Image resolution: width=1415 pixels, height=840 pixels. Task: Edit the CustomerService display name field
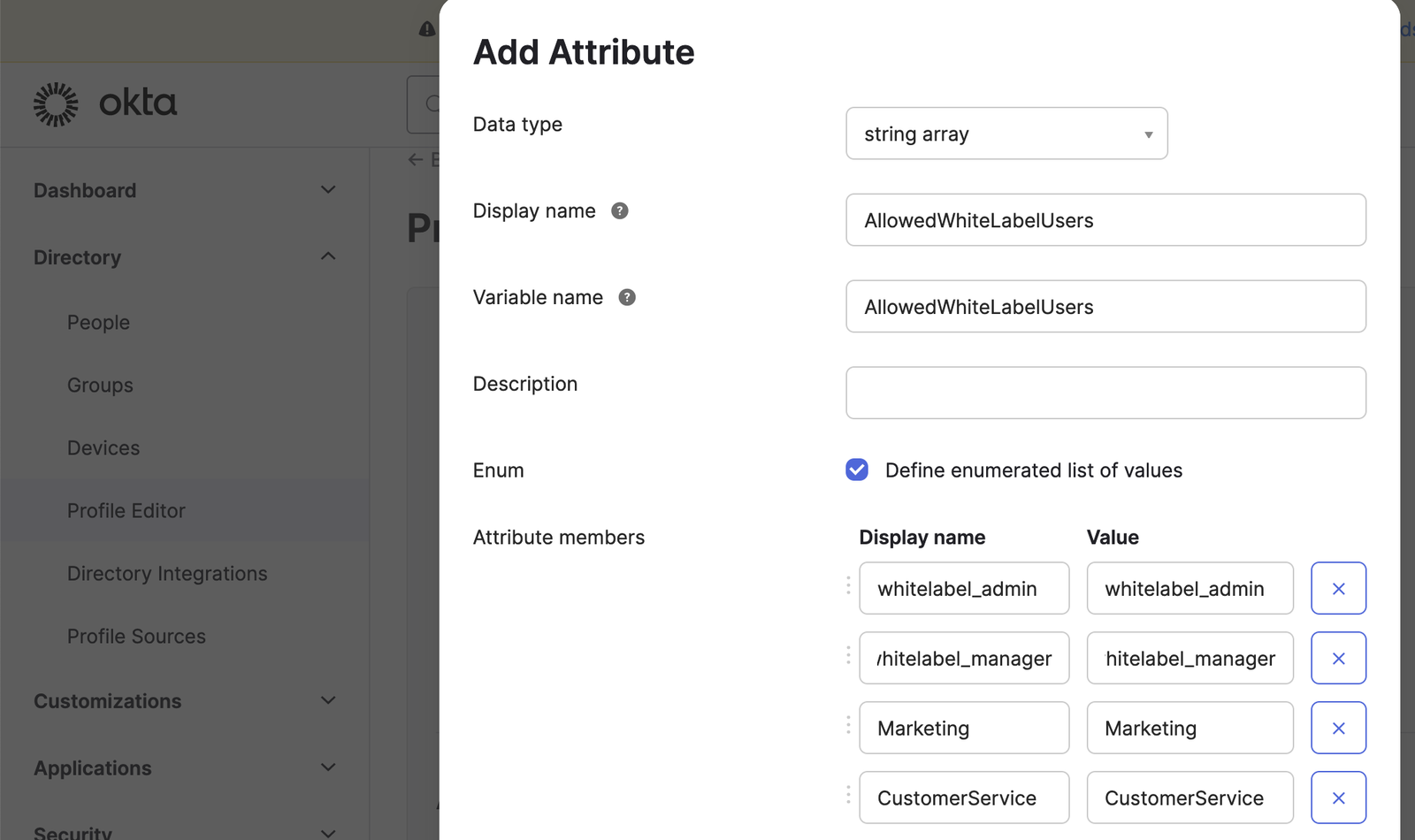tap(964, 798)
